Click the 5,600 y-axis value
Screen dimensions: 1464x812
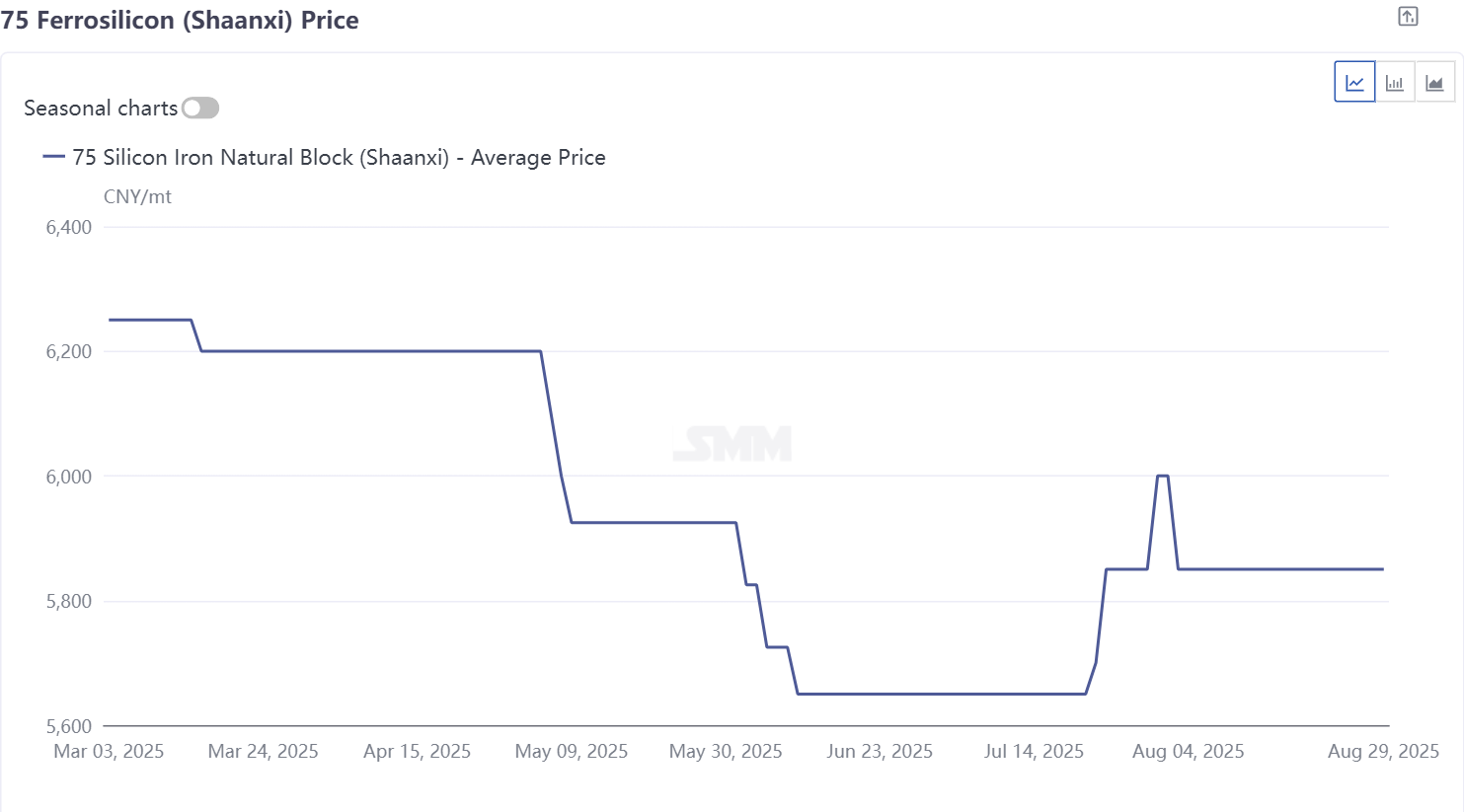click(x=69, y=726)
